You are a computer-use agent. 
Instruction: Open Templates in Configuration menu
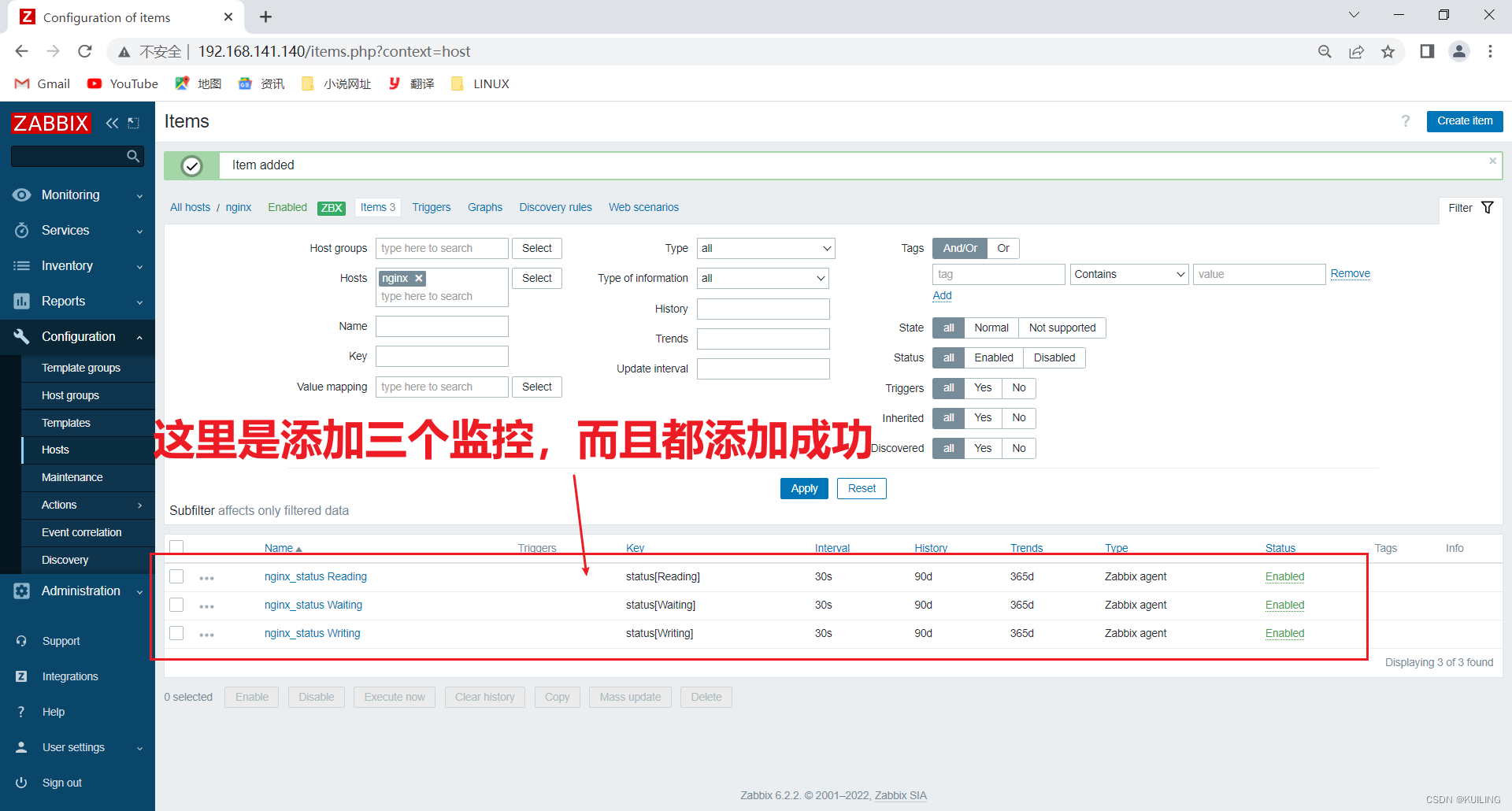66,423
